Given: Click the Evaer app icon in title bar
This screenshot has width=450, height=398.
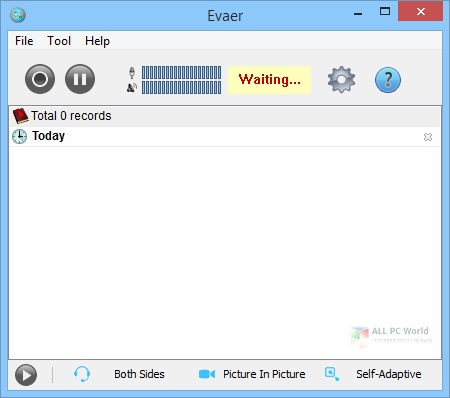Looking at the screenshot, I should click(18, 15).
